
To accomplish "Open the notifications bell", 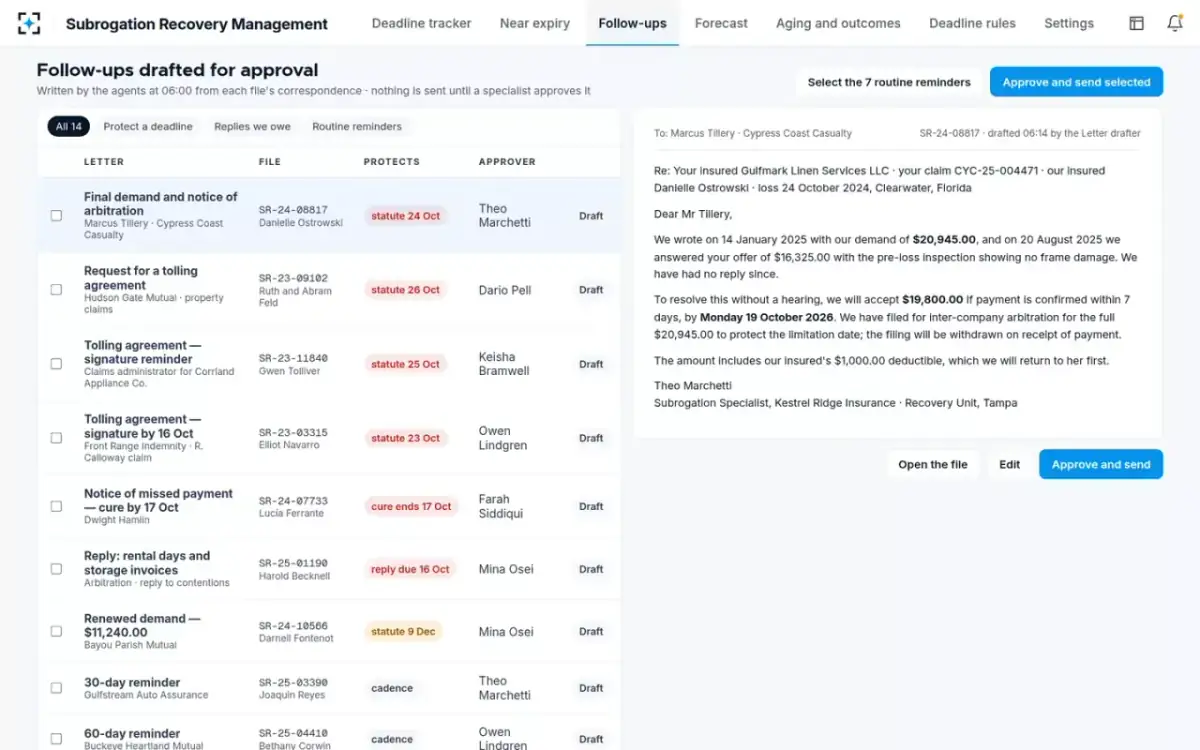I will point(1175,23).
